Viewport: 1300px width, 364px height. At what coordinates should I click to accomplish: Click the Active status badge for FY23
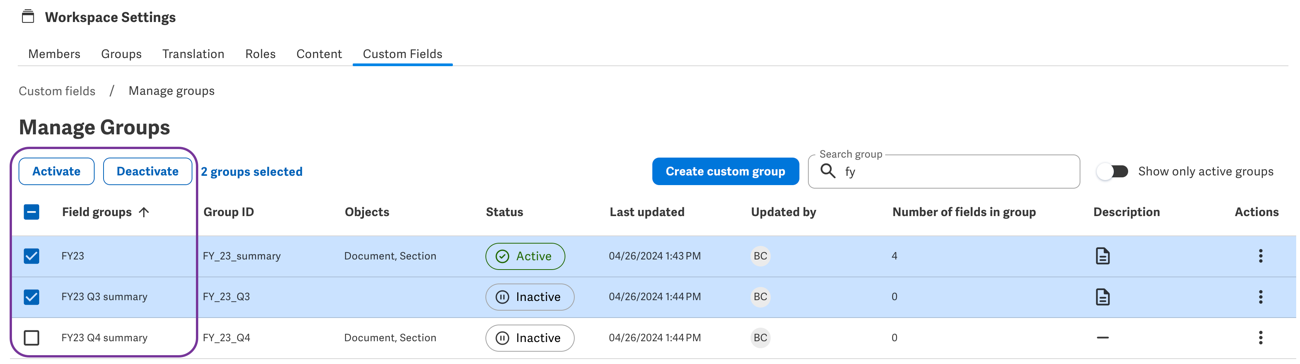coord(525,256)
